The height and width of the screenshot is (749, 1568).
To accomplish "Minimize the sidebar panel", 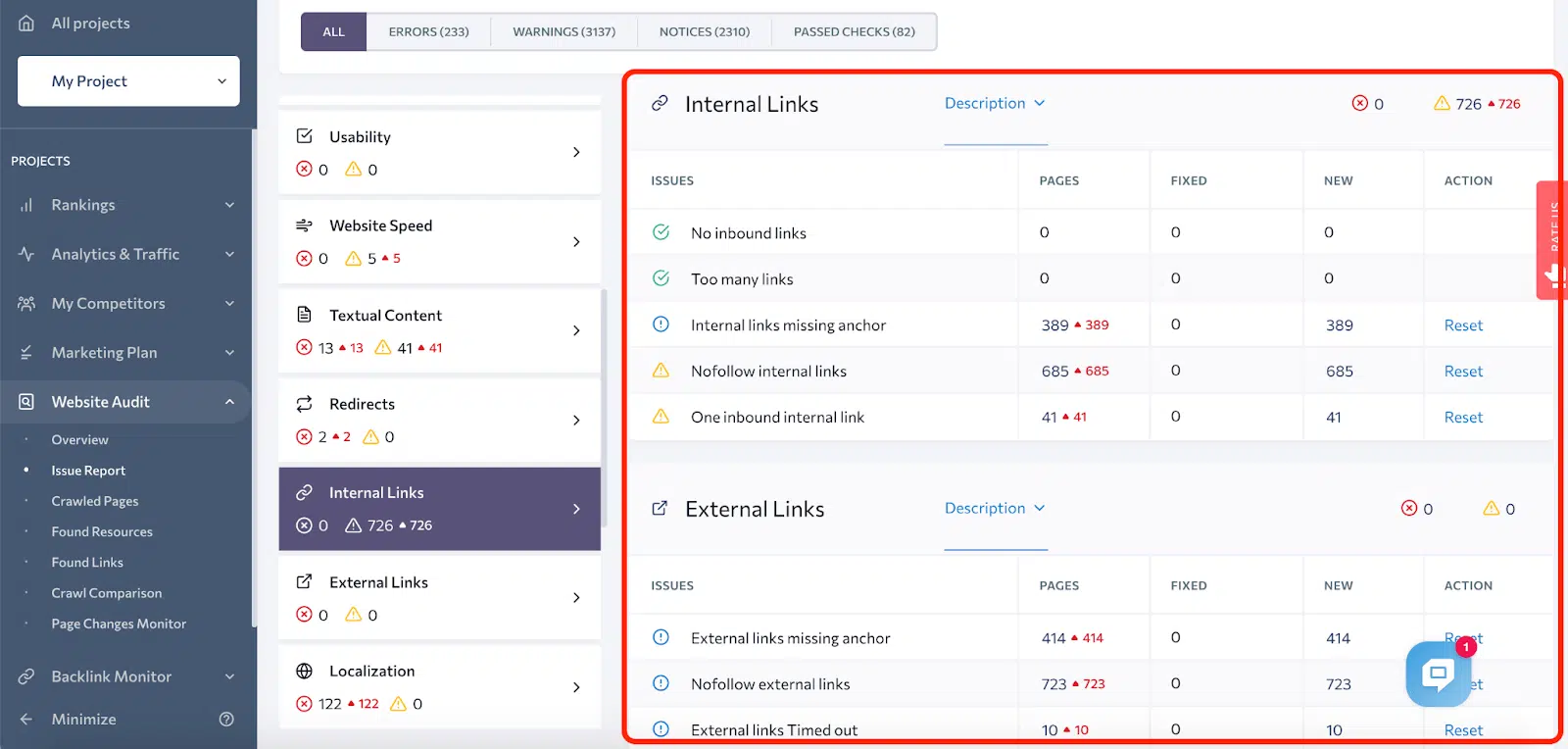I will (83, 719).
